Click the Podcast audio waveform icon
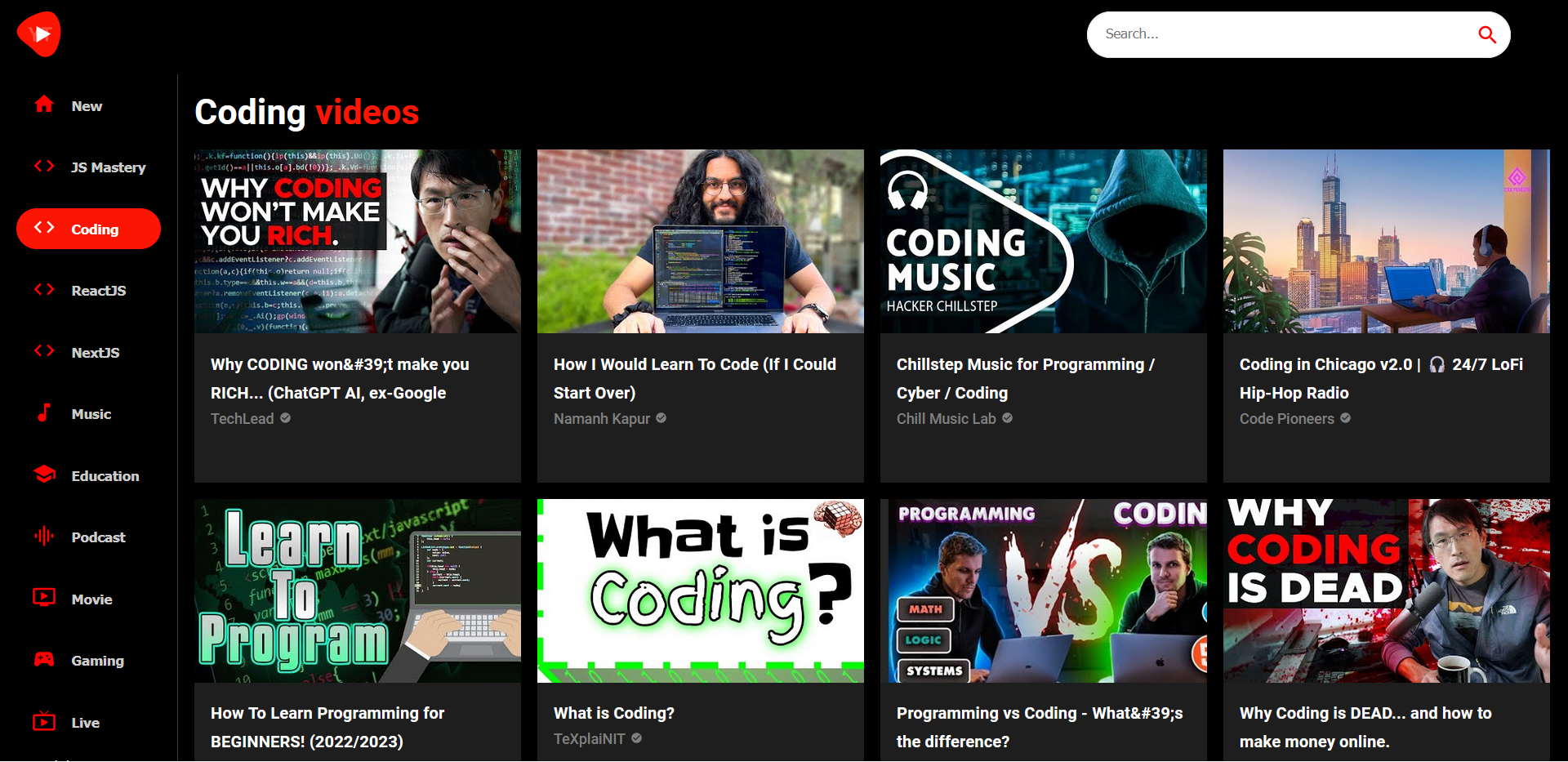 [x=44, y=537]
